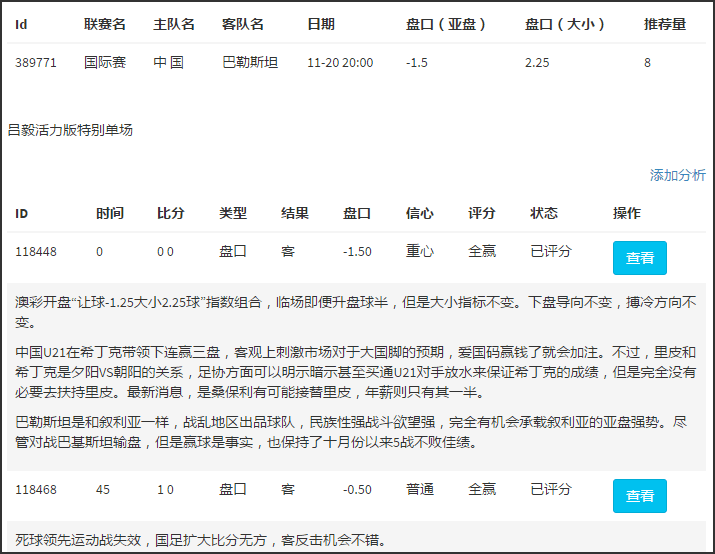This screenshot has height=554, width=715.
Task: Click the 操作 column header
Action: (x=627, y=213)
